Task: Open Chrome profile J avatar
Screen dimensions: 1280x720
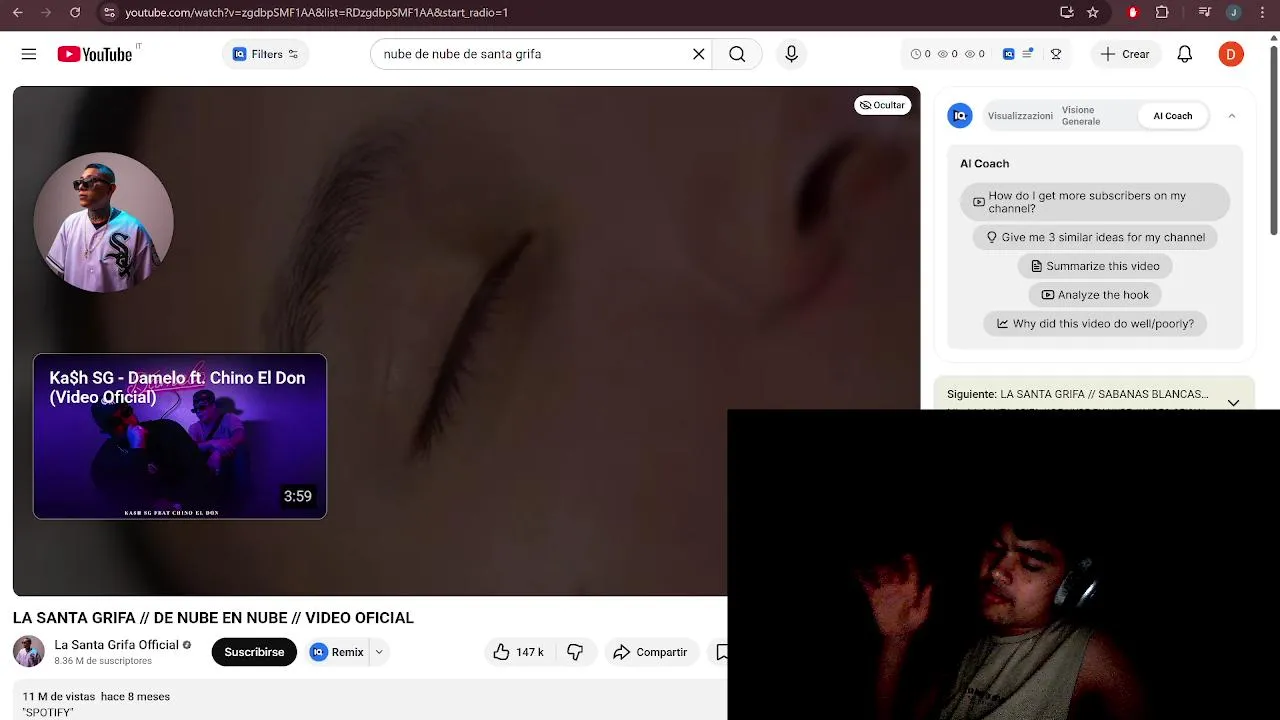Action: [1234, 12]
